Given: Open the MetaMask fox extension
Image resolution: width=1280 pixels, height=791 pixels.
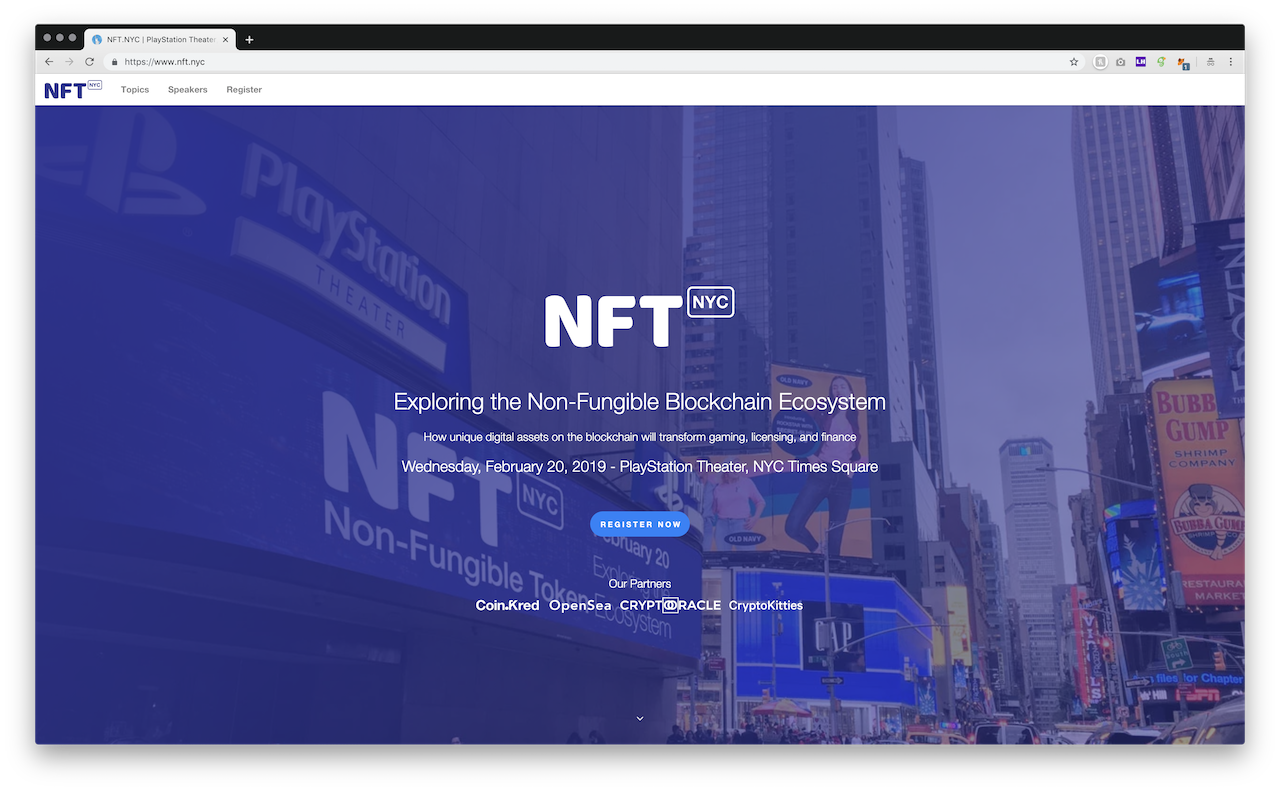Looking at the screenshot, I should [1183, 63].
